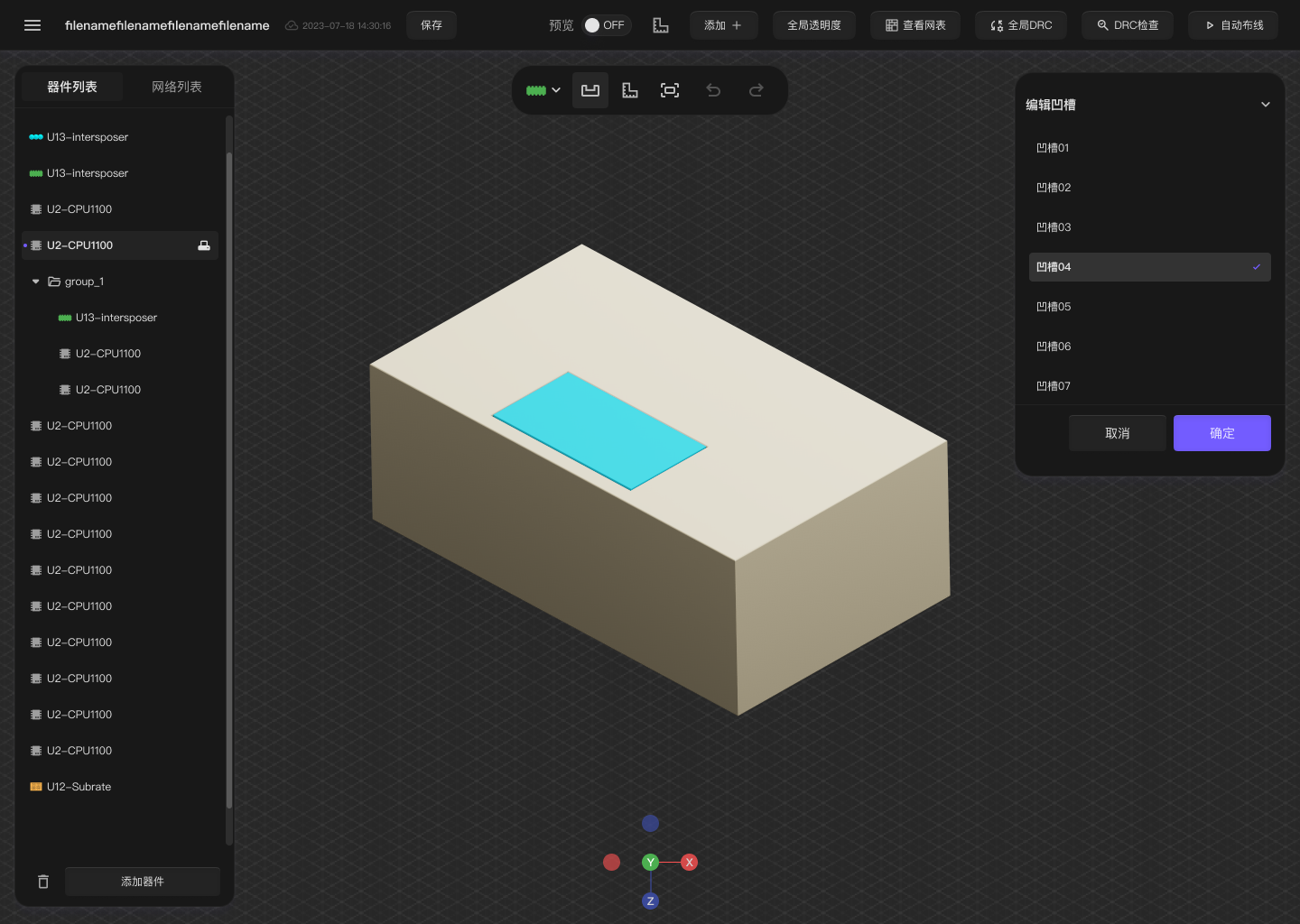This screenshot has height=924, width=1300.
Task: Switch to 器件列表 tab
Action: coord(72,87)
